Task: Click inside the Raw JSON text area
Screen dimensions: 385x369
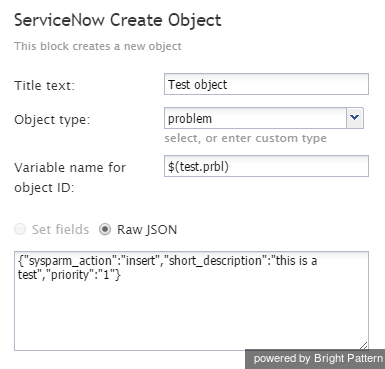Action: point(191,301)
